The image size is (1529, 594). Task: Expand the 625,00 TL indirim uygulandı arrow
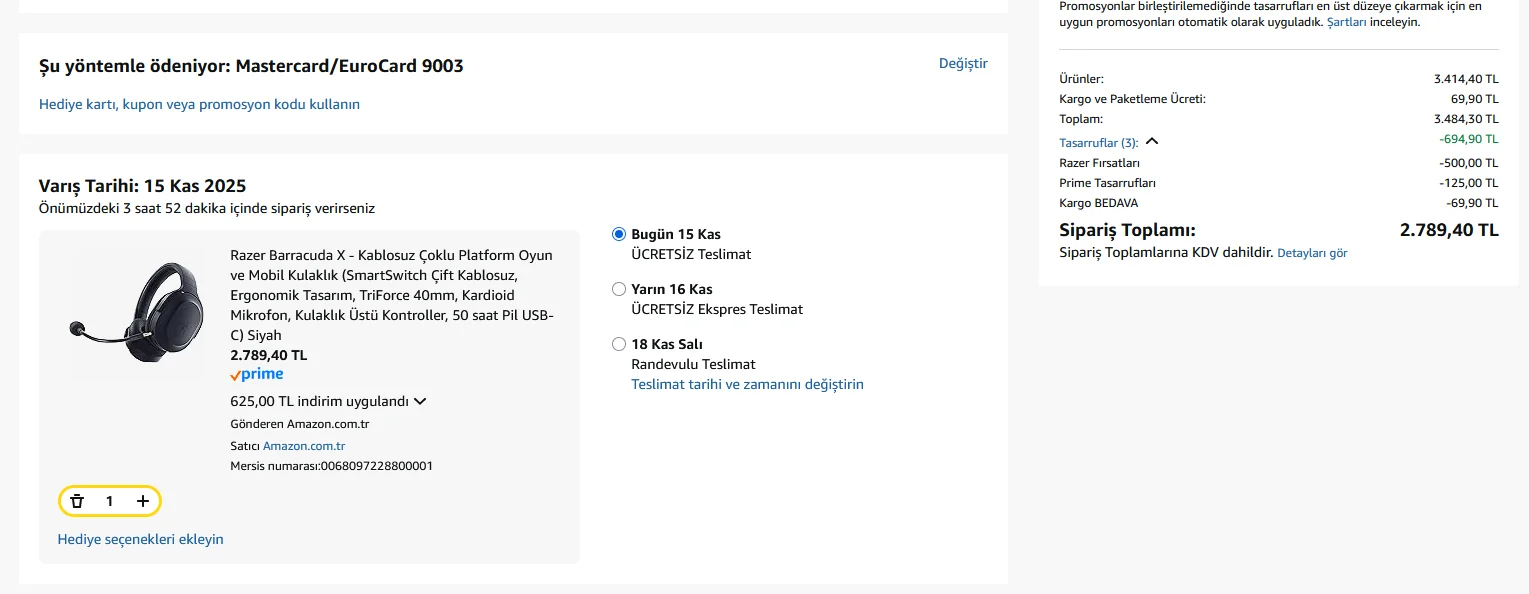click(420, 402)
